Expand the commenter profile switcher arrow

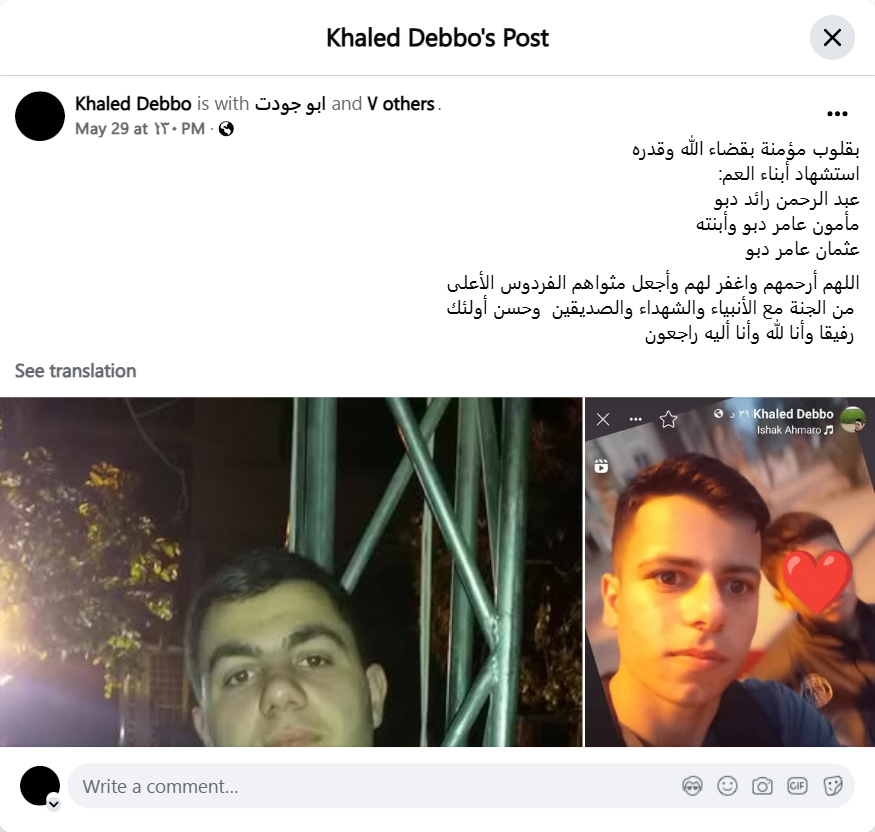(54, 804)
